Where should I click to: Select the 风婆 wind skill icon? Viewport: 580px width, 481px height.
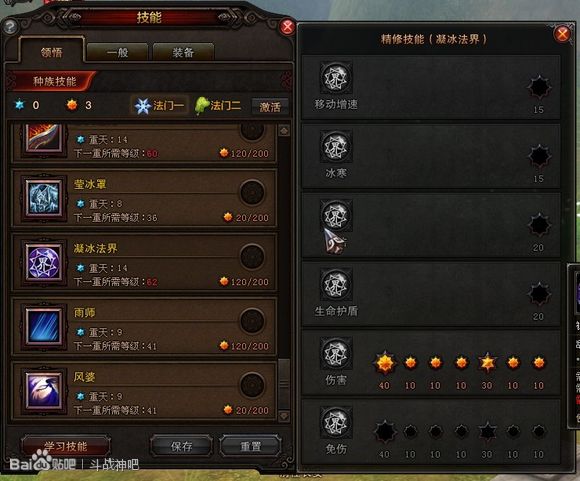point(44,391)
